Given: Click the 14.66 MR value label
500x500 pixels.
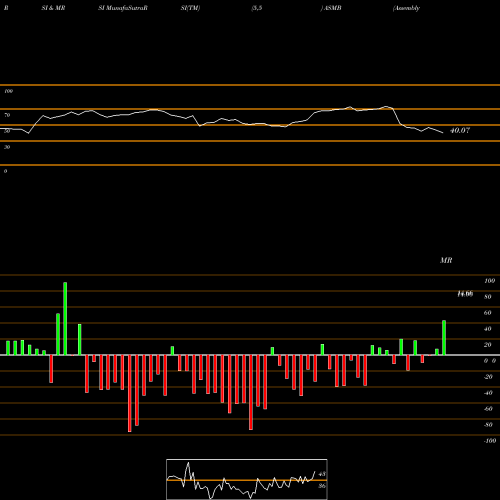Looking at the screenshot, I should (465, 294).
